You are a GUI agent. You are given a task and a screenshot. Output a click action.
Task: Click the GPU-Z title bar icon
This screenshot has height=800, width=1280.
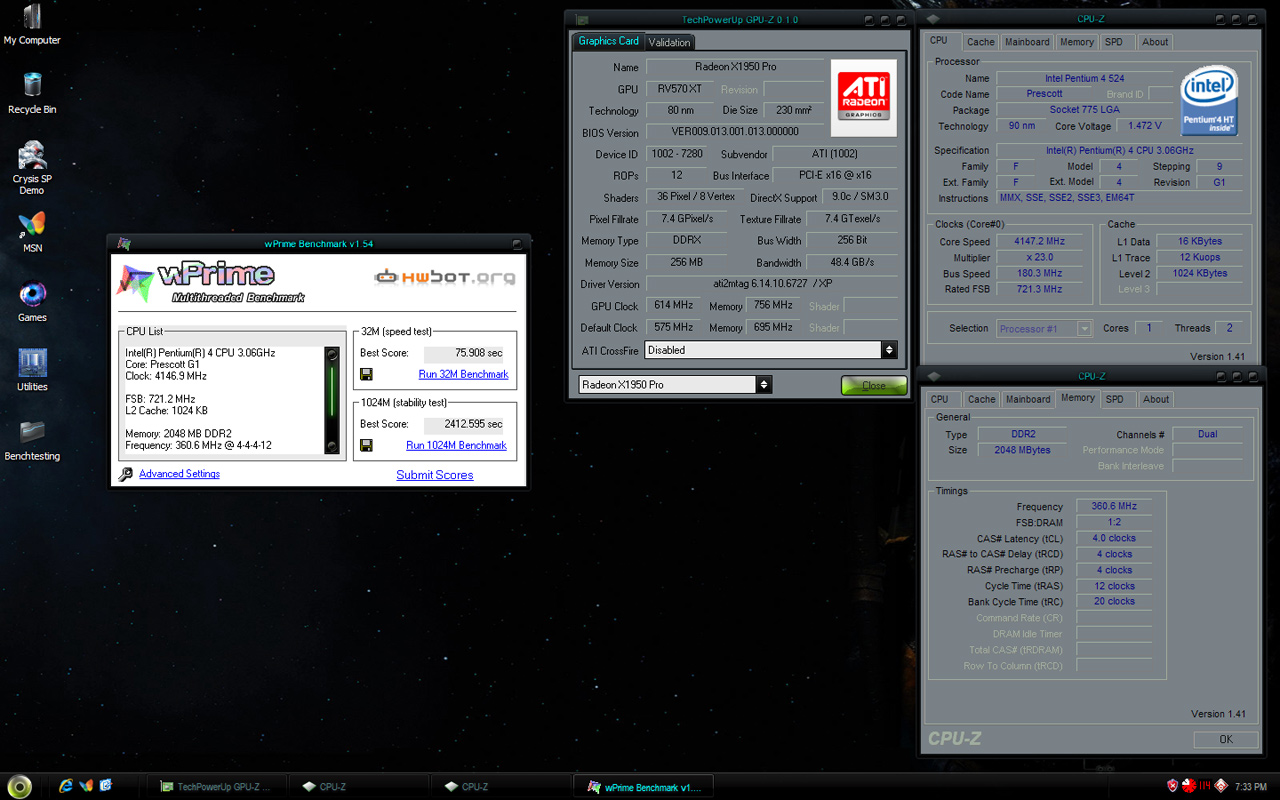point(582,19)
